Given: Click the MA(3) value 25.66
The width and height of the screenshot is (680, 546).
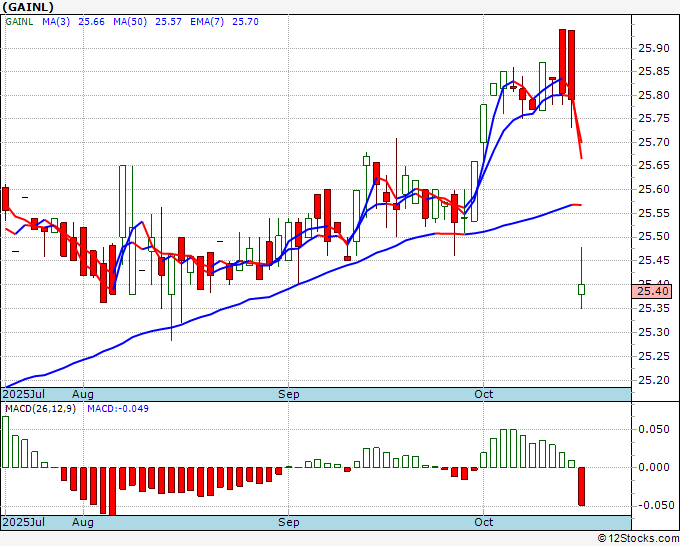Looking at the screenshot, I should (91, 22).
